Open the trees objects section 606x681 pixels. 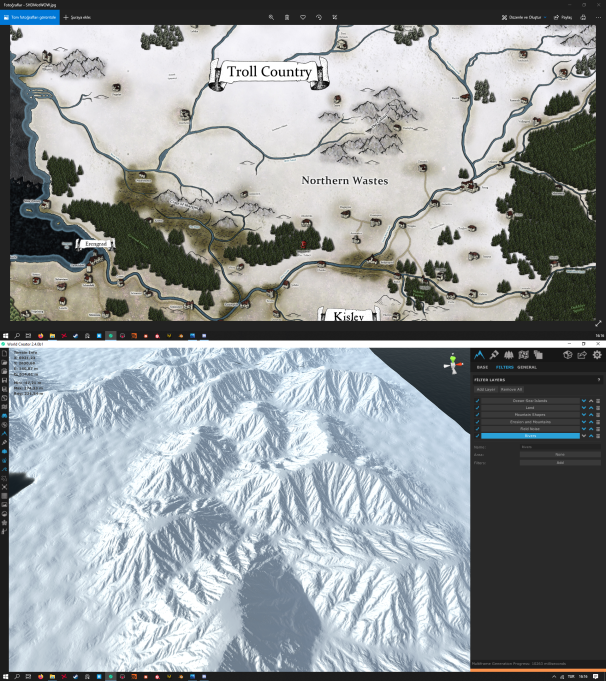(x=508, y=355)
